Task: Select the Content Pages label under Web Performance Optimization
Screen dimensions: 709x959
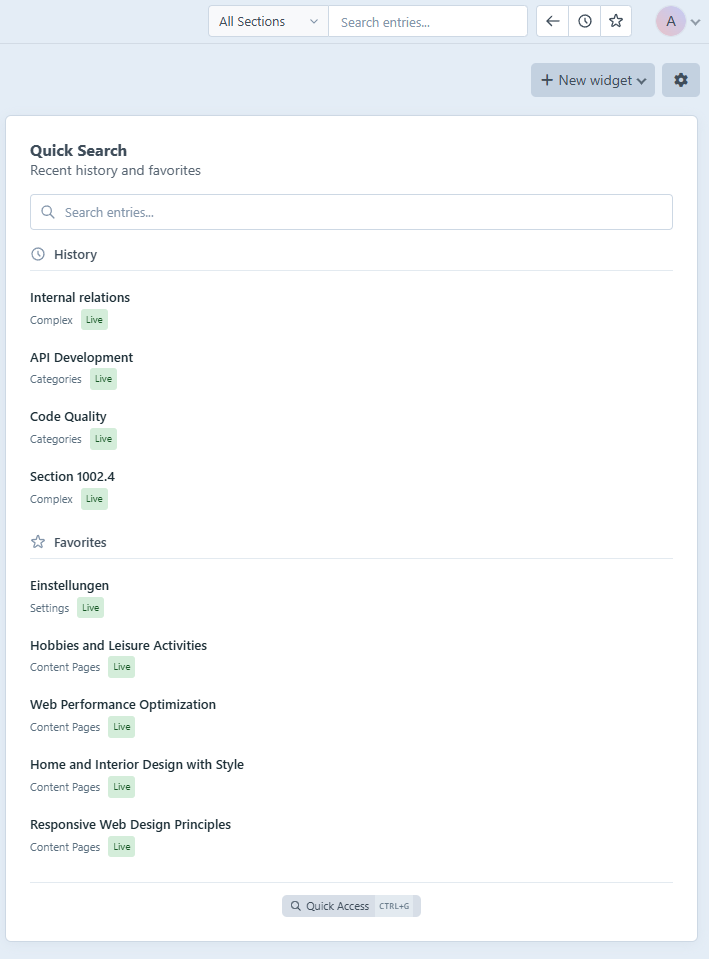Action: tap(65, 727)
